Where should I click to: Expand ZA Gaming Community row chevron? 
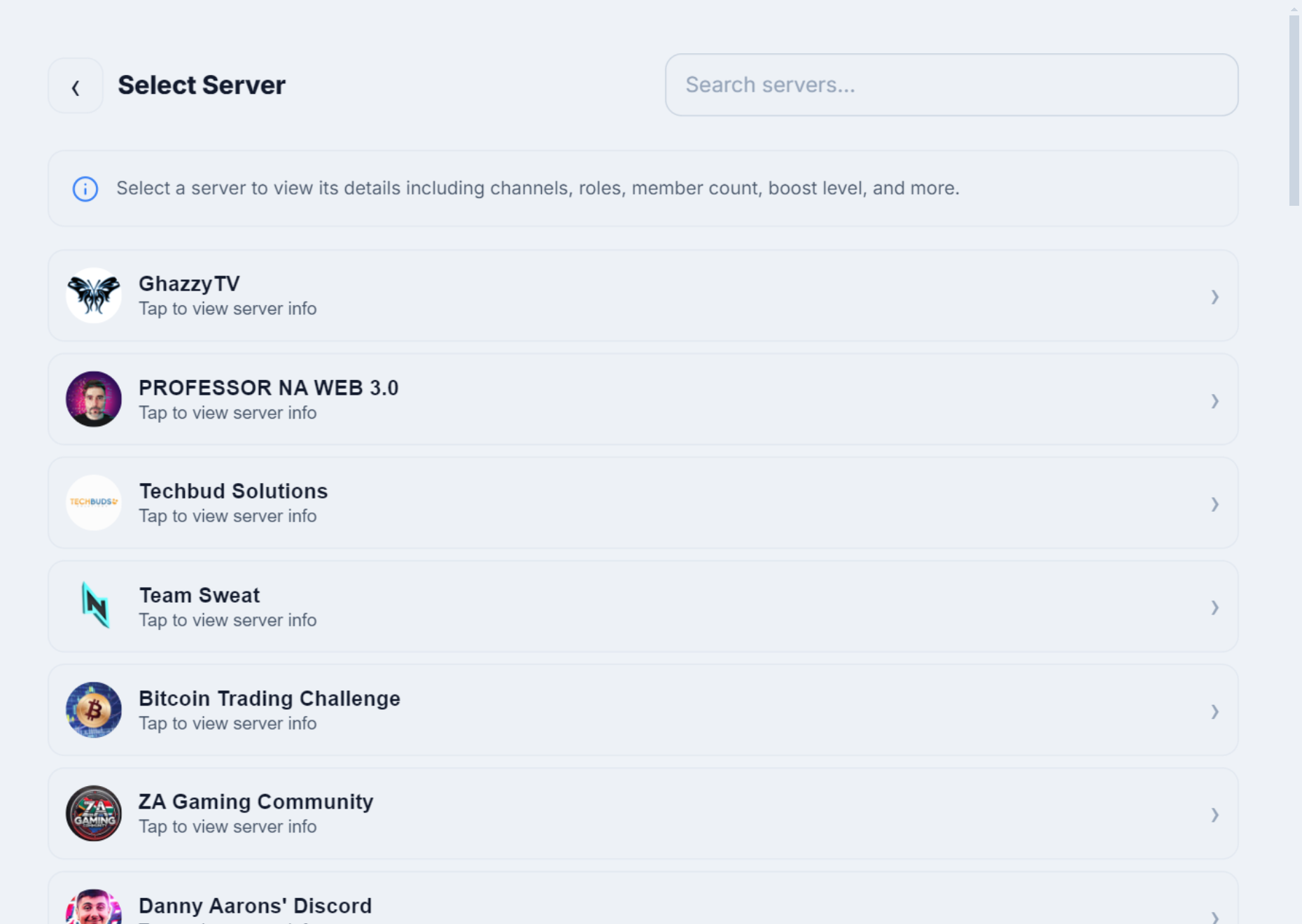[1215, 815]
